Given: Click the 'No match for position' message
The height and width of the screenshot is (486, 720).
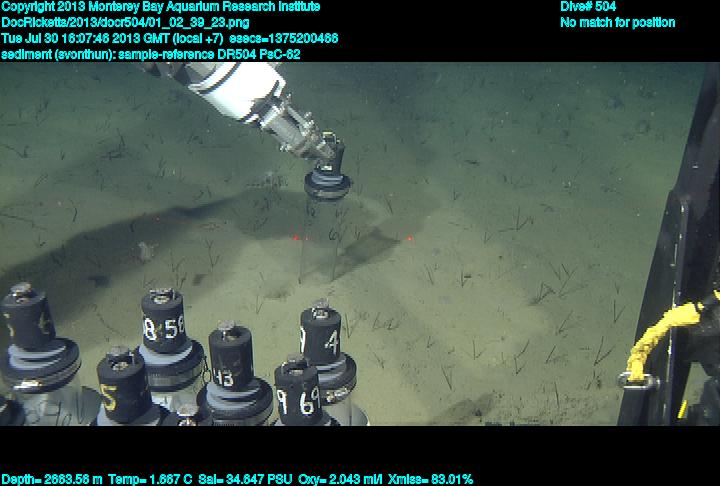Looking at the screenshot, I should pyautogui.click(x=618, y=23).
